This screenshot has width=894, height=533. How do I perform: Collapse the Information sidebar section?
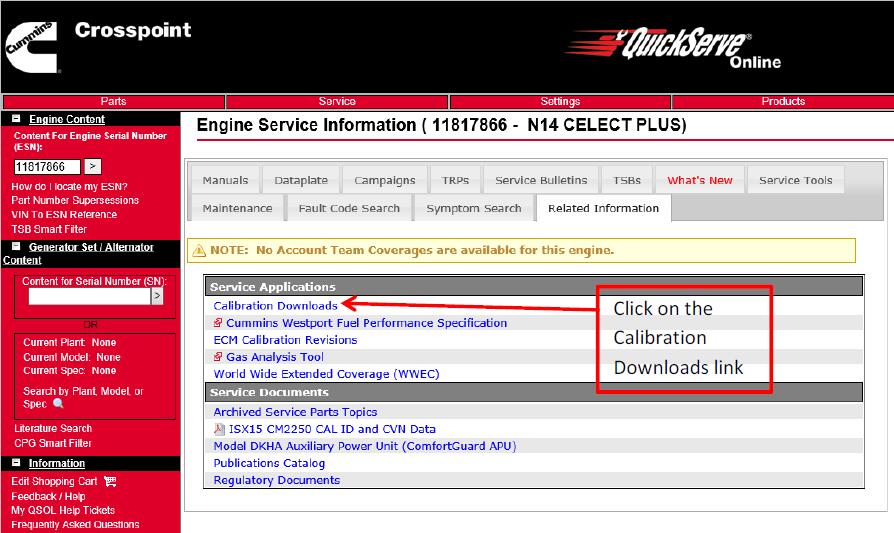click(x=16, y=462)
